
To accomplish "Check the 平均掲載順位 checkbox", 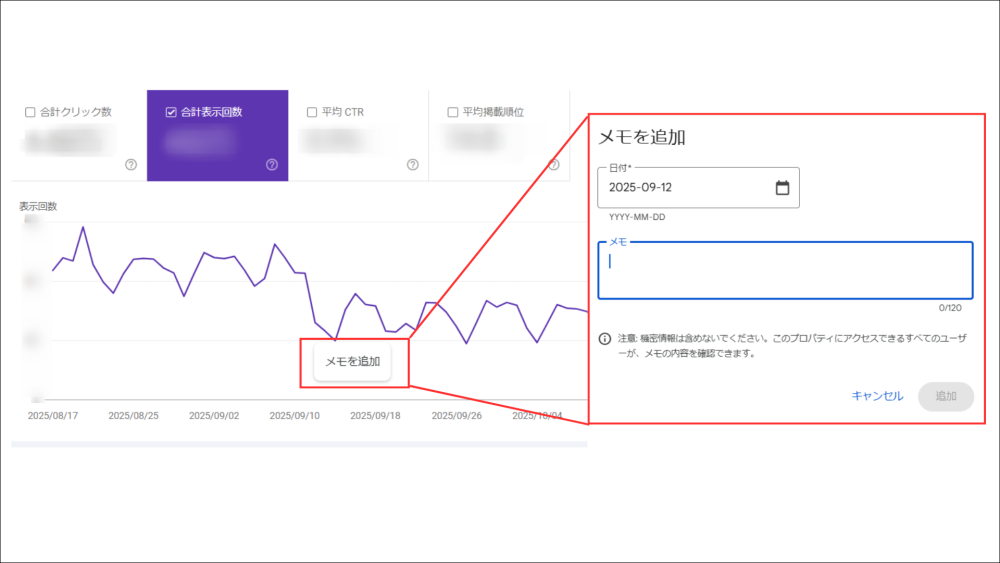I will pos(453,112).
